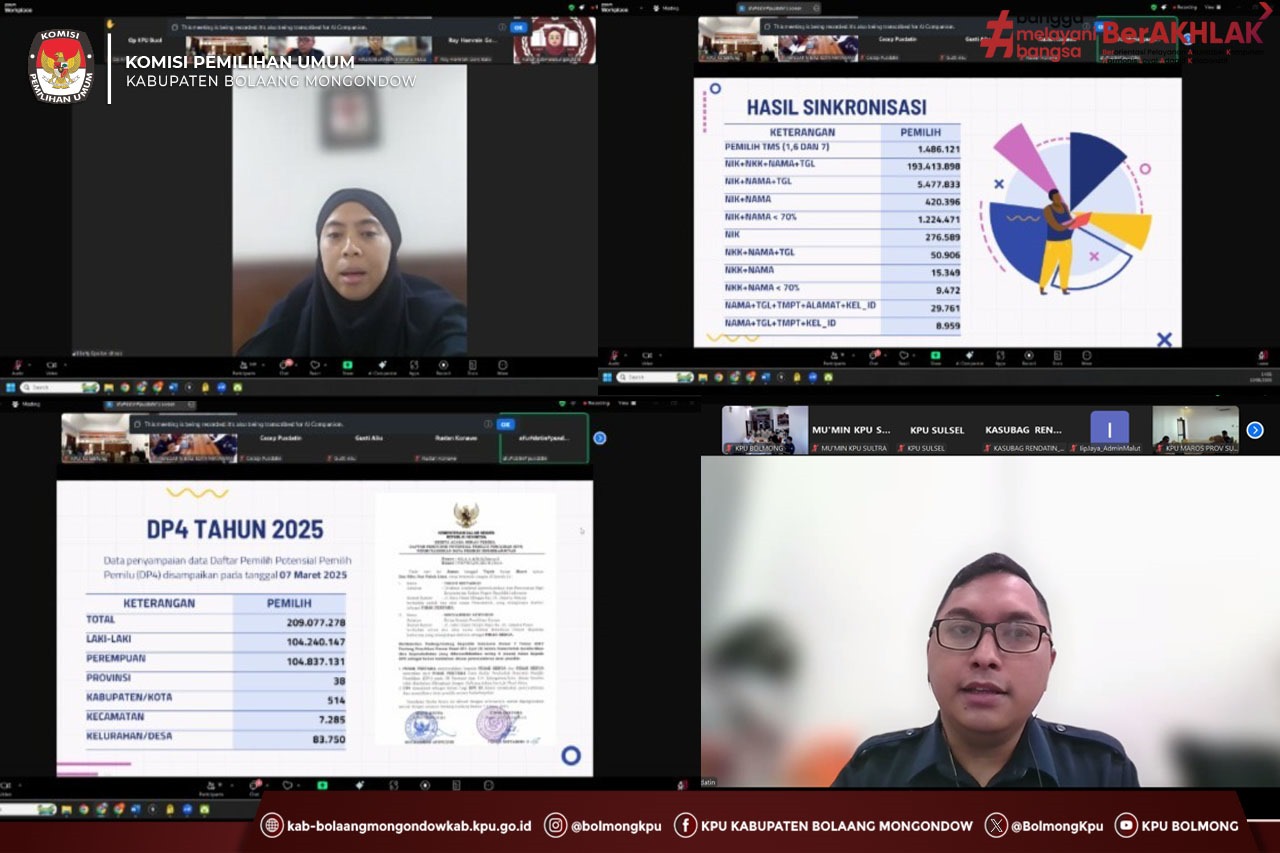Click OK on bottom-left recording notice

coord(506,424)
